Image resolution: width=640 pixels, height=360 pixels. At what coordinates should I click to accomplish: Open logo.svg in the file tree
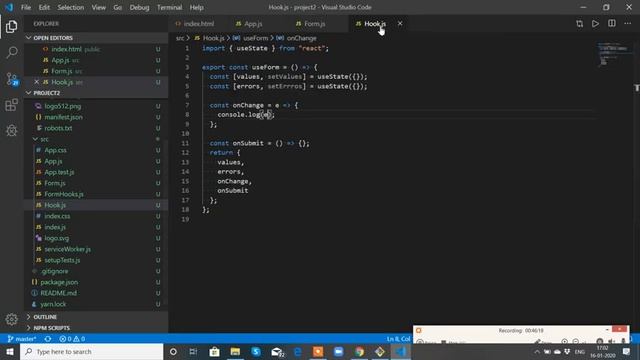click(56, 238)
